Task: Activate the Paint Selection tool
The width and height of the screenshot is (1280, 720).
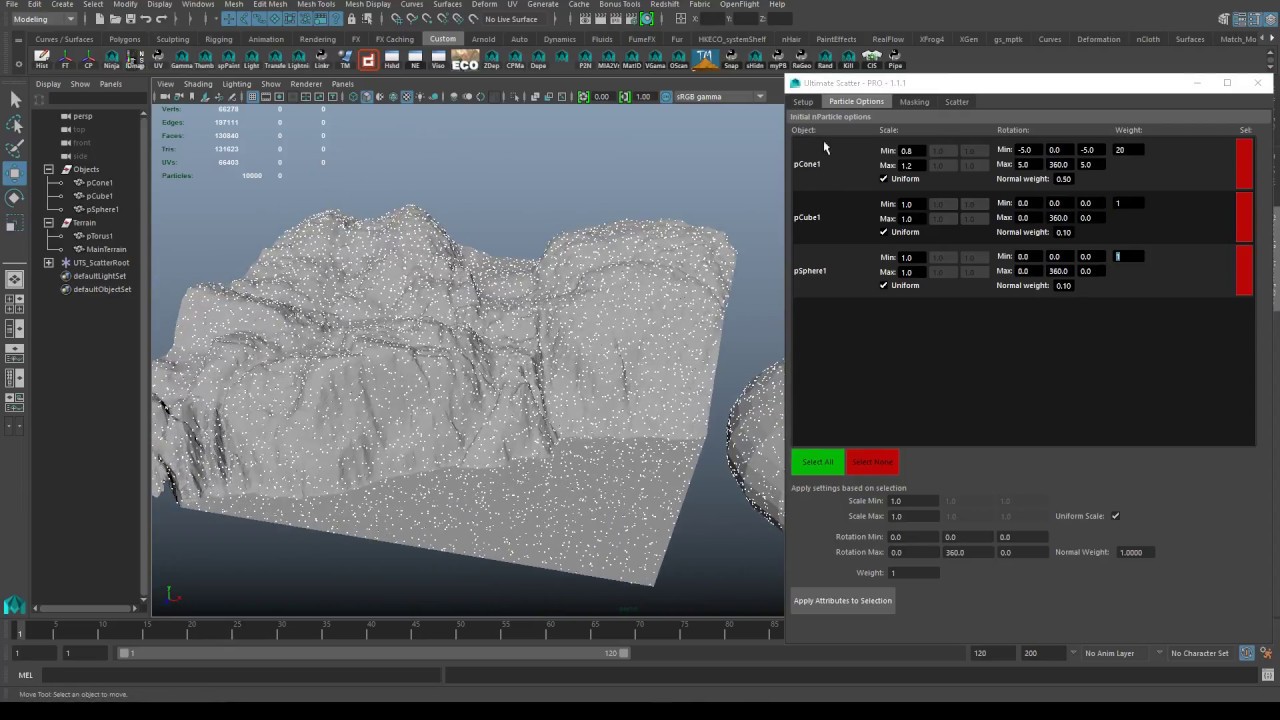Action: pyautogui.click(x=15, y=149)
